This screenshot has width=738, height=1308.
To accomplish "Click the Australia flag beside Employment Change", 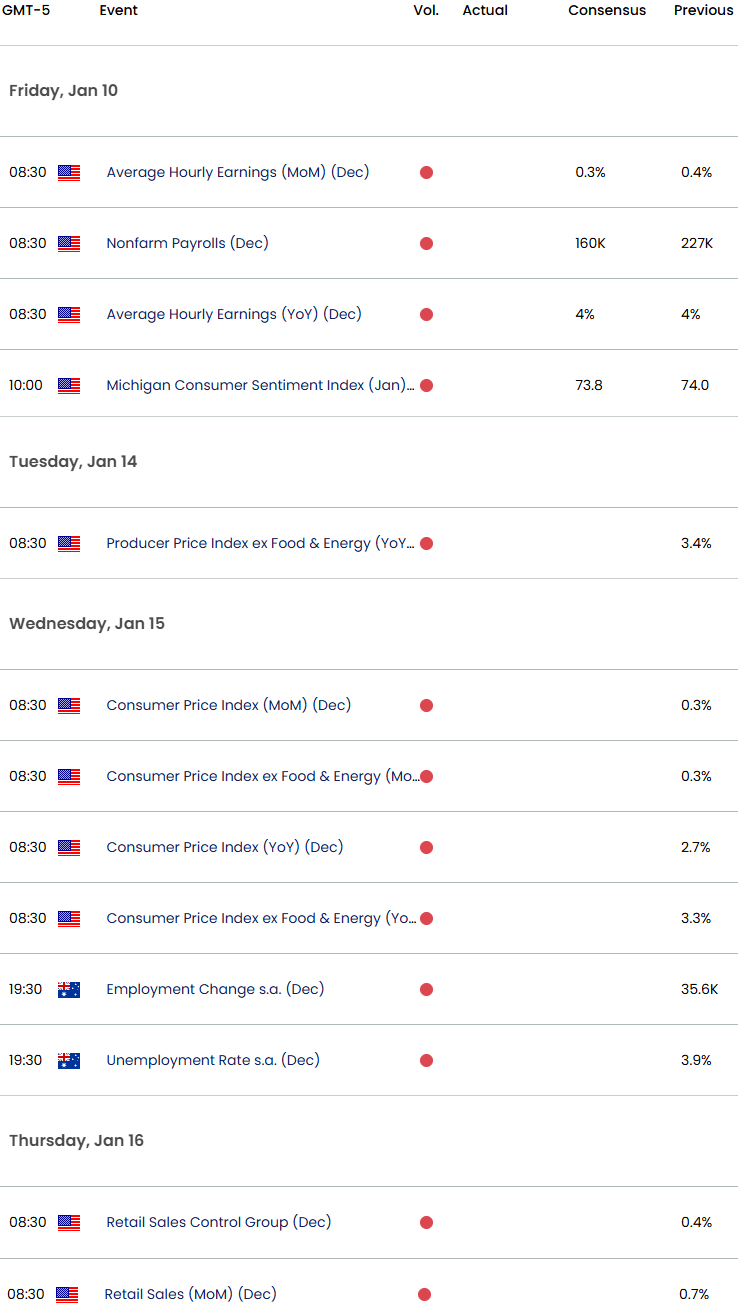I will coord(68,989).
